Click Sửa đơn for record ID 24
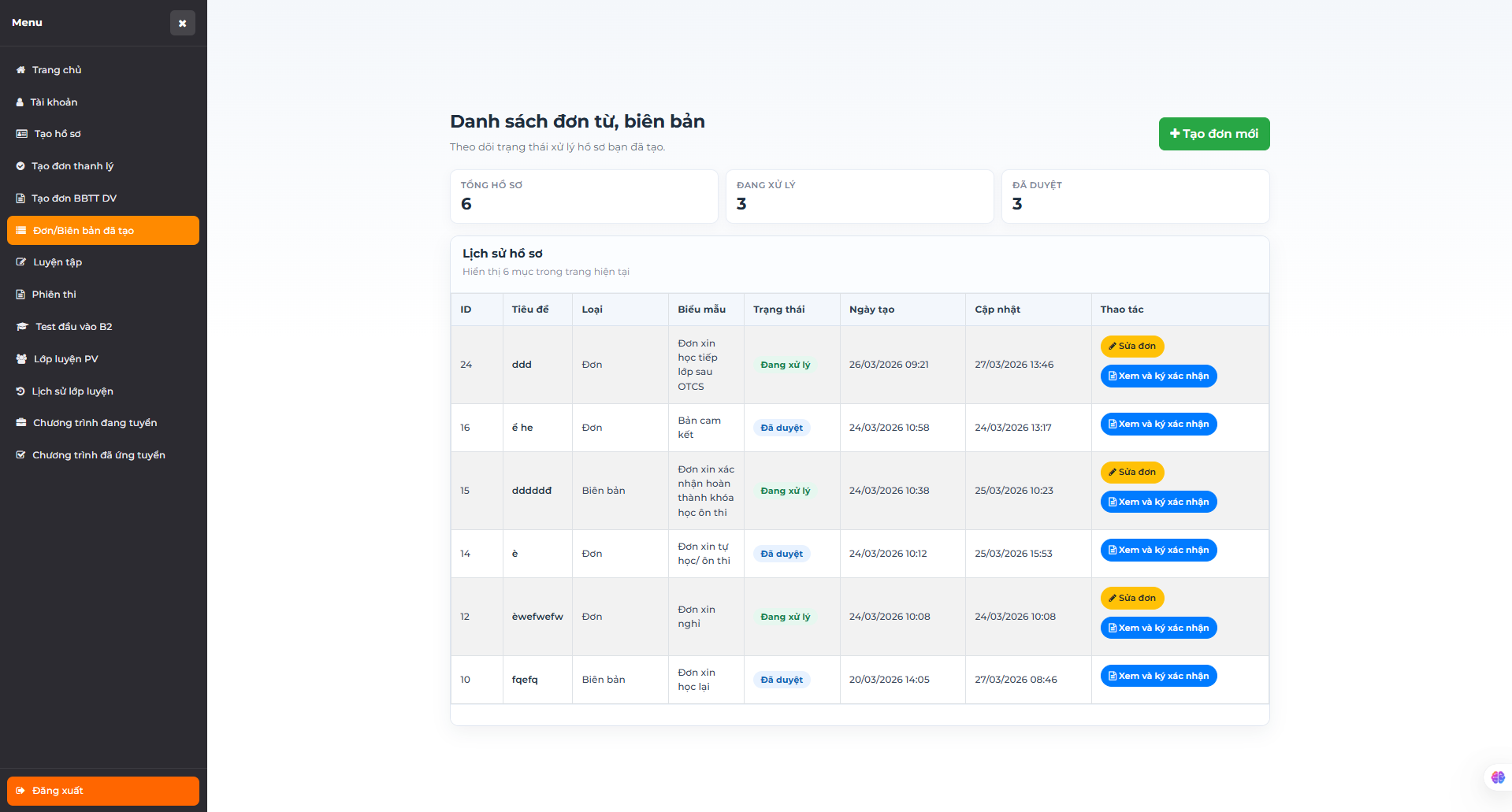 coord(1131,347)
